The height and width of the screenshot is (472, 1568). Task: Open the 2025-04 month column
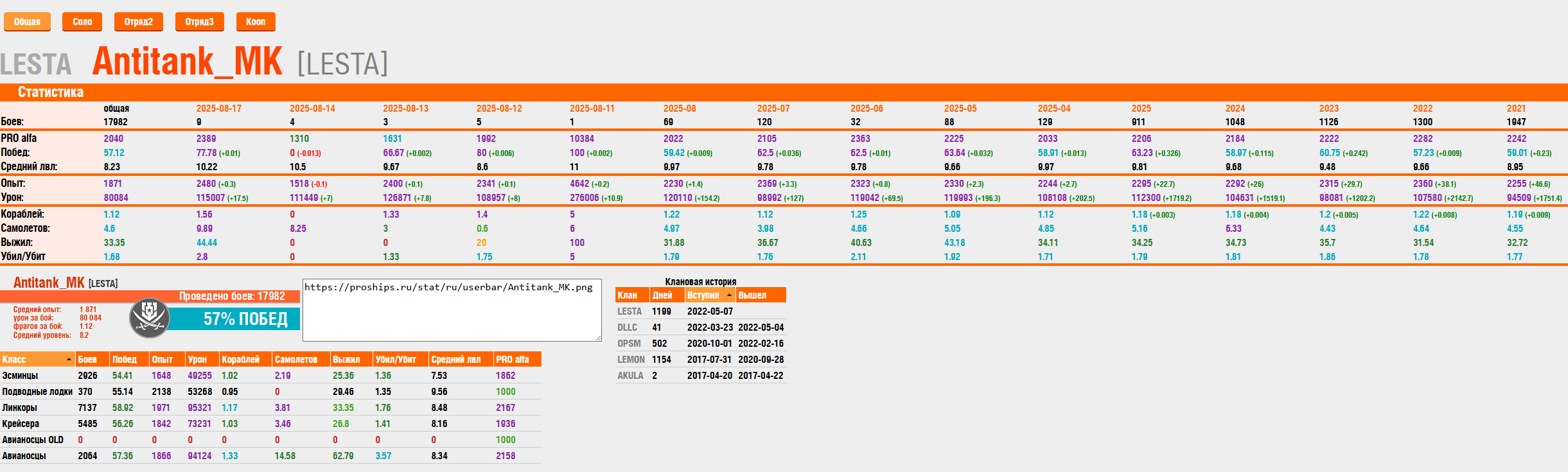[x=1054, y=109]
